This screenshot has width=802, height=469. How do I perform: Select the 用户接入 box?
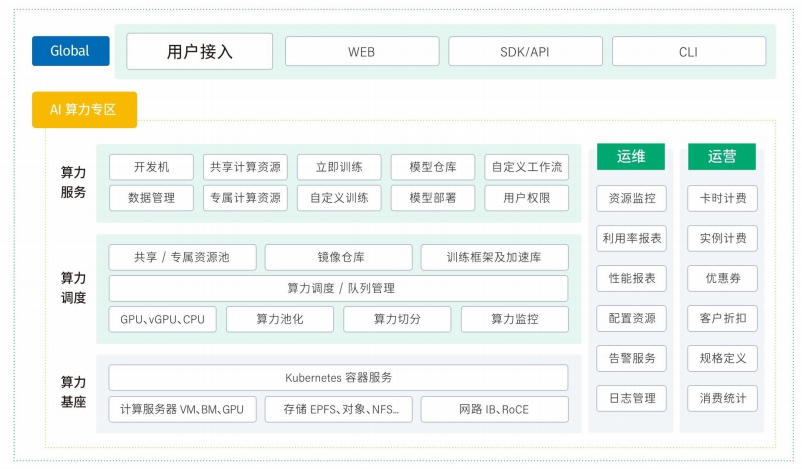pos(200,52)
